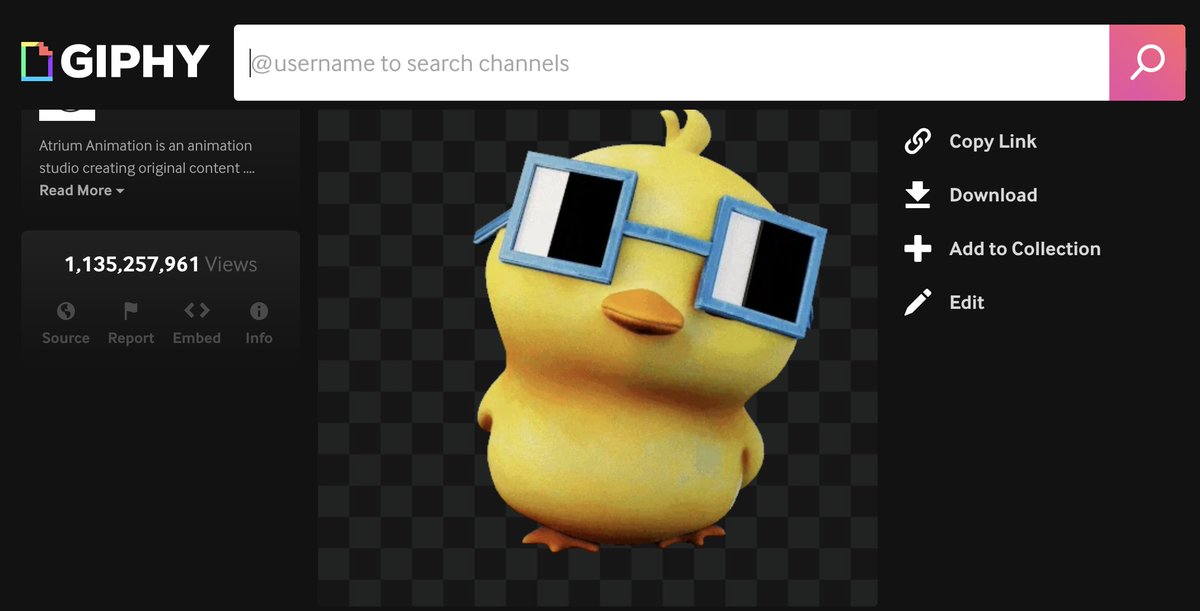Click the Embed label under the brackets

(x=197, y=338)
